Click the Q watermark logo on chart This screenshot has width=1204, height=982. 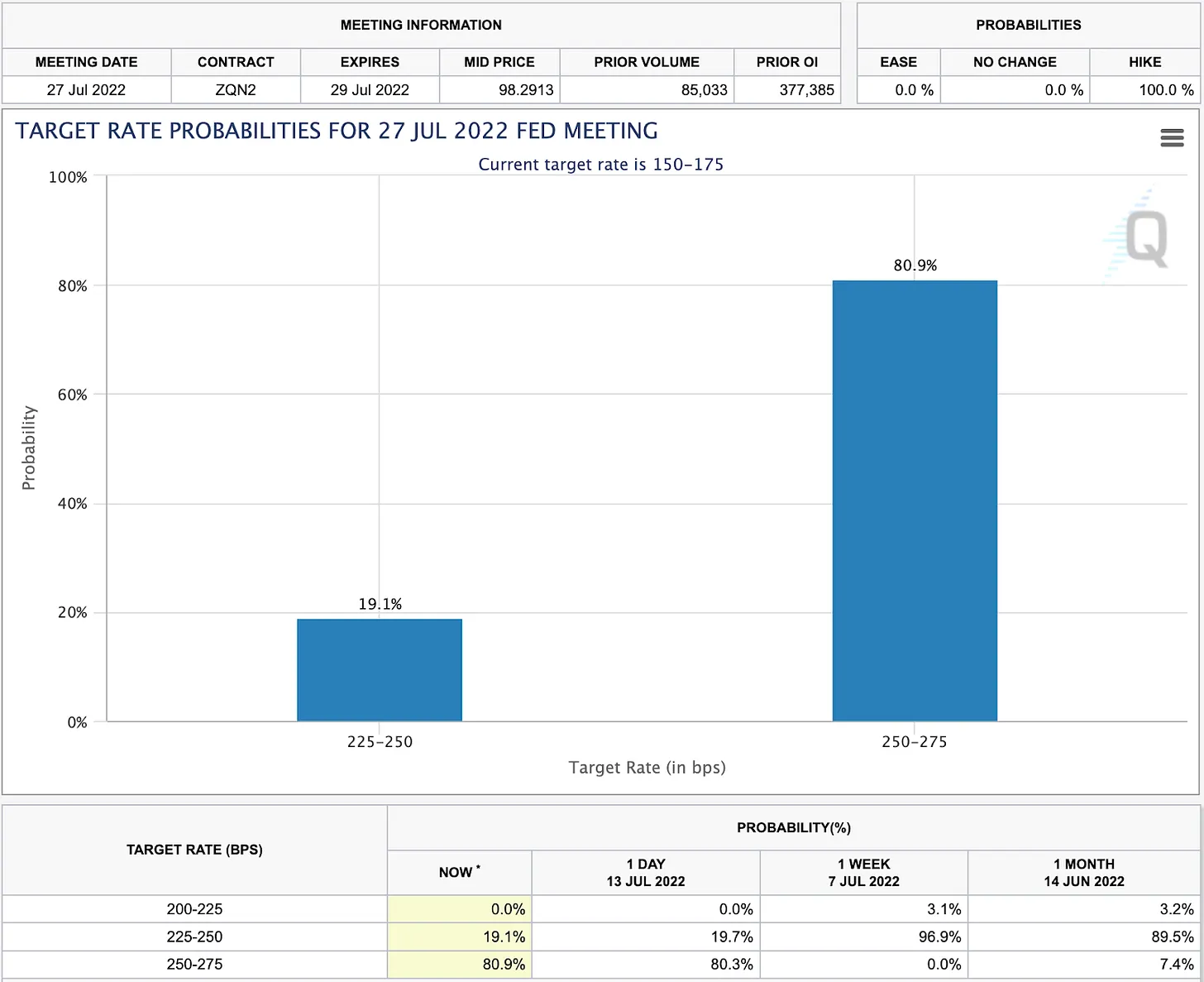click(1146, 238)
